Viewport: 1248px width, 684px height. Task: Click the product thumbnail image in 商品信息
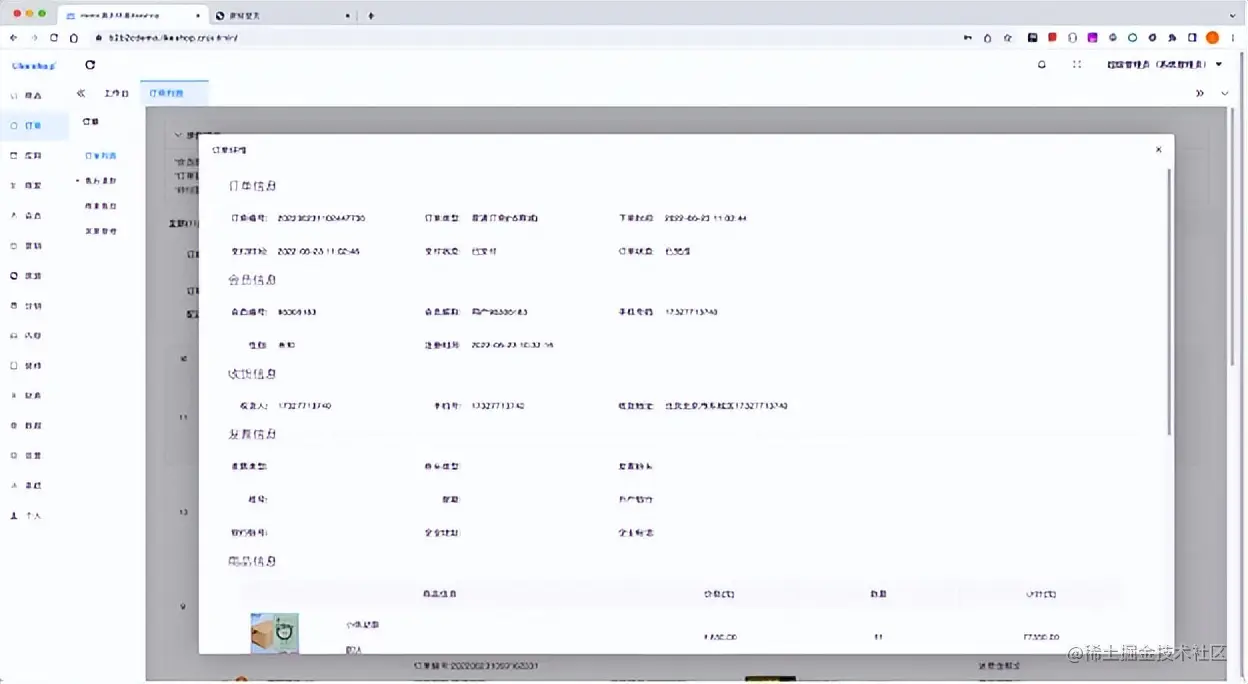pyautogui.click(x=274, y=633)
